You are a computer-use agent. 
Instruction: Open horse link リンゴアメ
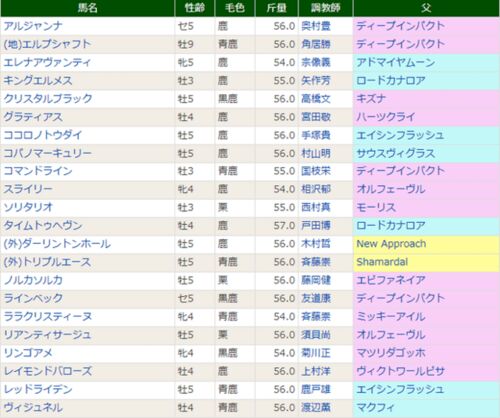pyautogui.click(x=28, y=353)
